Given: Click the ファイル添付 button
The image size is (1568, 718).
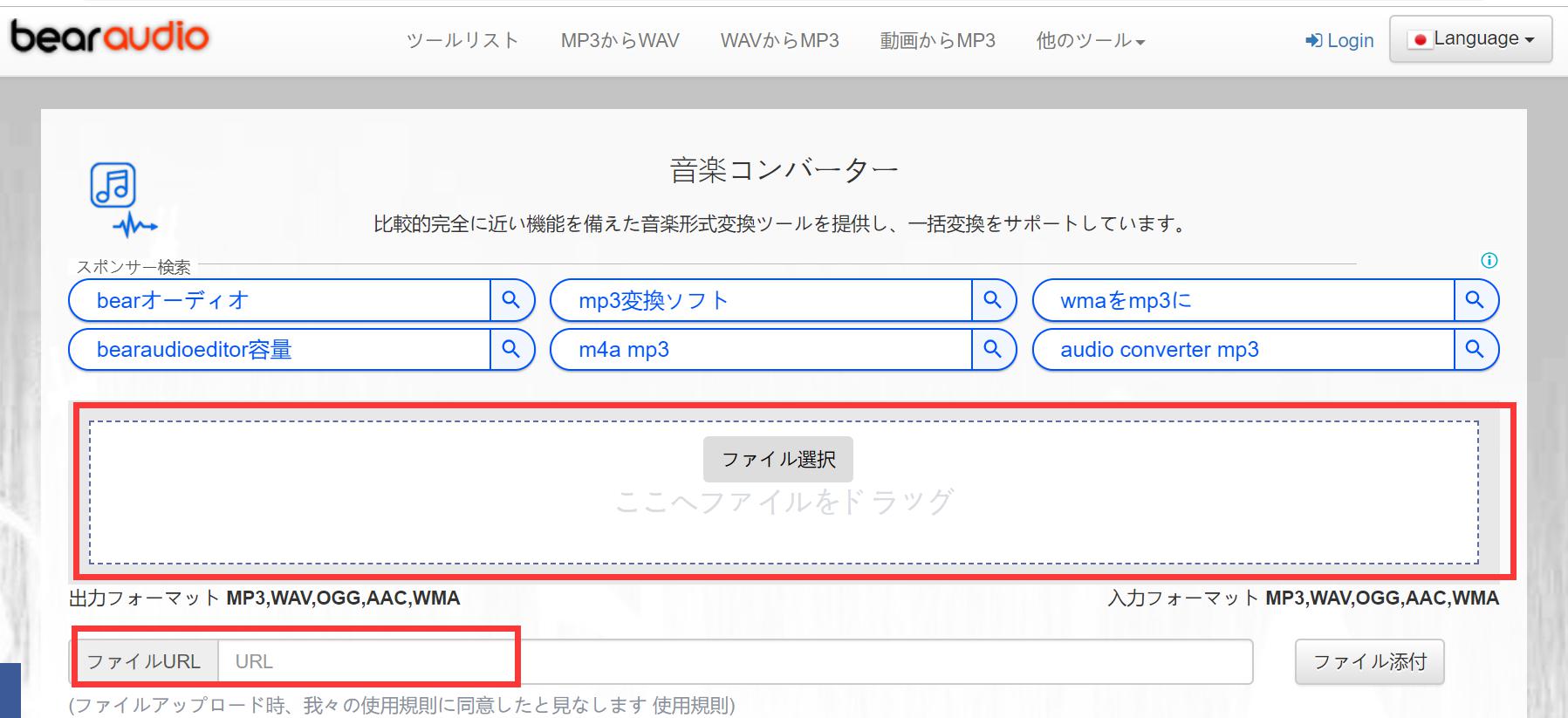Looking at the screenshot, I should point(1370,661).
